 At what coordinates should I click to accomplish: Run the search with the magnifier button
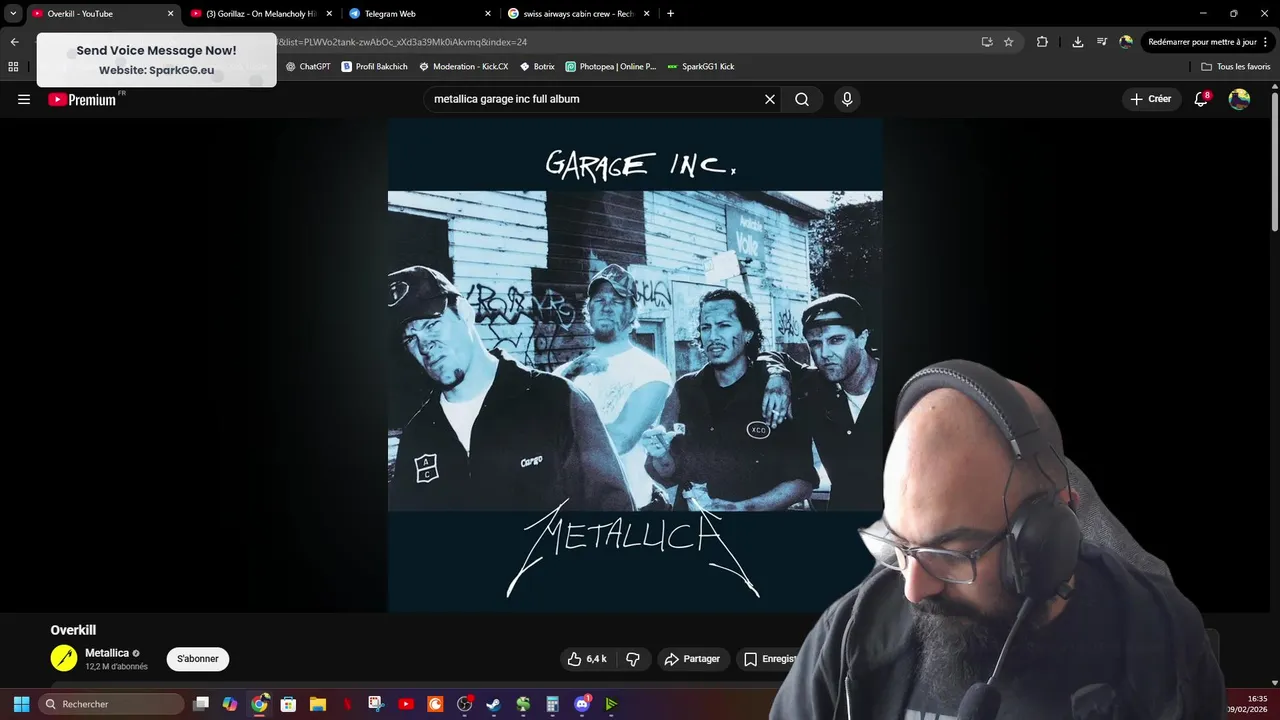(802, 99)
